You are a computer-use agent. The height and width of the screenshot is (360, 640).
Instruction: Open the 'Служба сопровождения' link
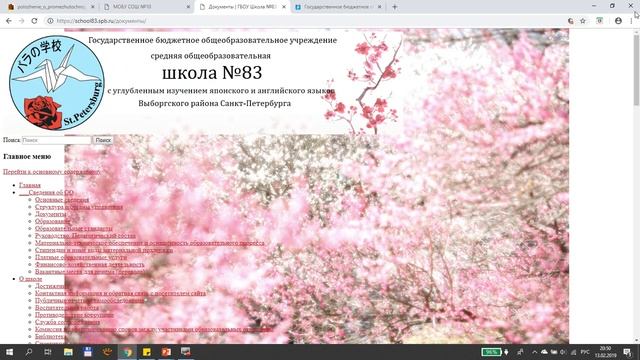point(67,322)
